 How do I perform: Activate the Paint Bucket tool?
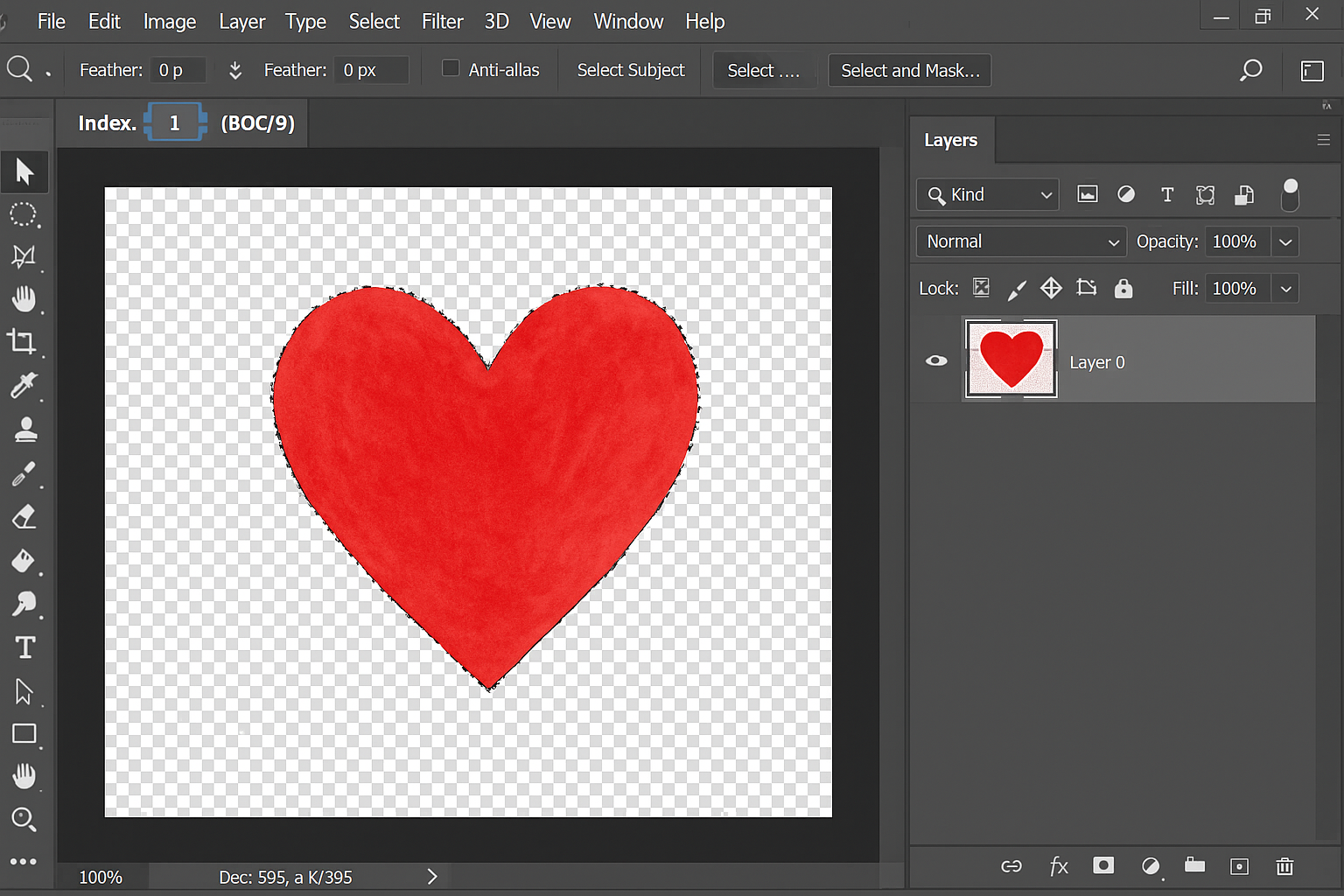(x=24, y=561)
